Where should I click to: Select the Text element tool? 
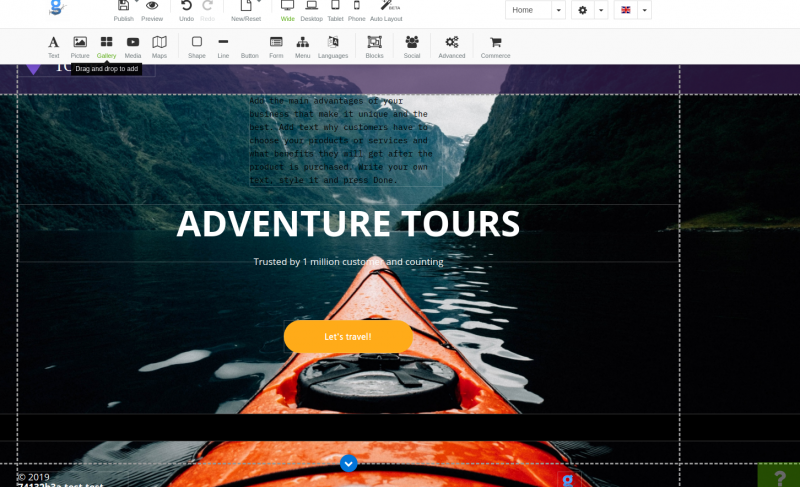tap(54, 47)
